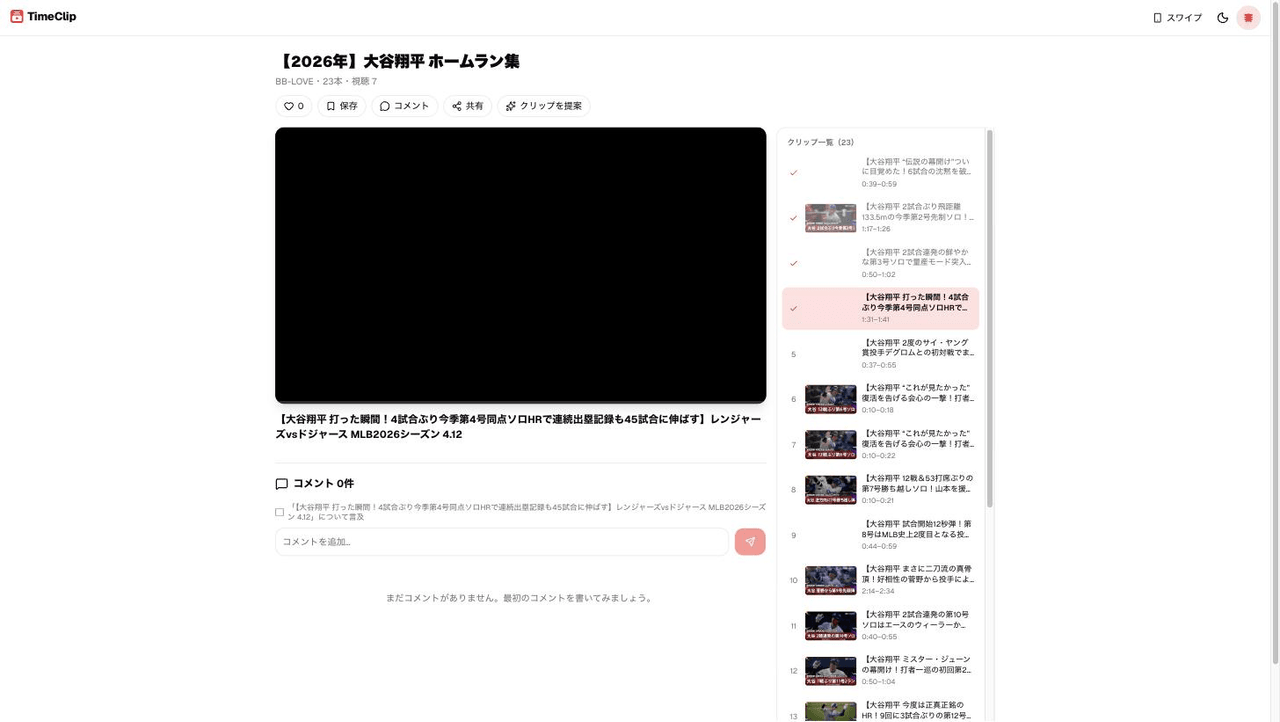This screenshot has height=722, width=1280.
Task: Click the current video title below player
Action: (520, 427)
